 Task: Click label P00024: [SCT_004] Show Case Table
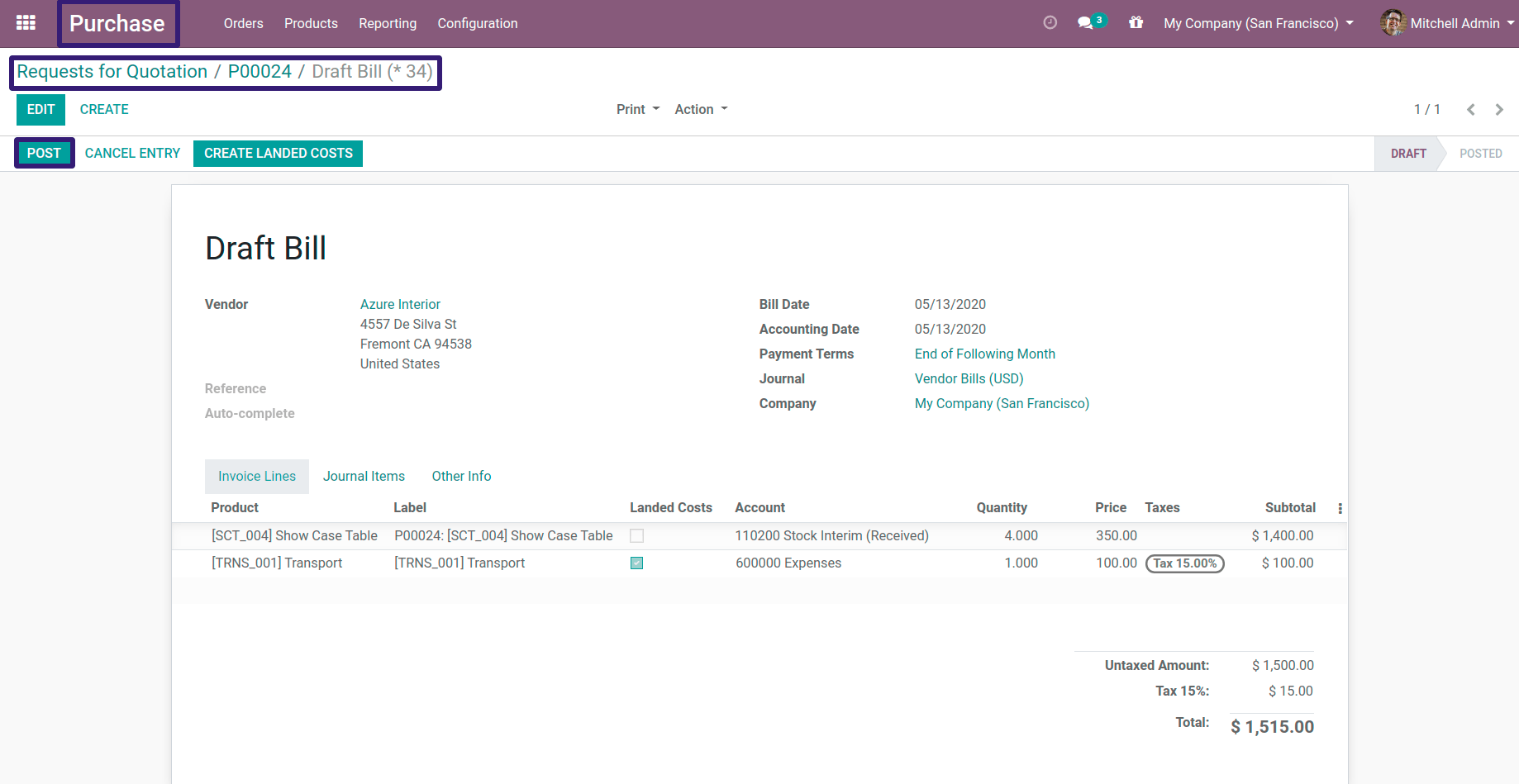point(503,536)
